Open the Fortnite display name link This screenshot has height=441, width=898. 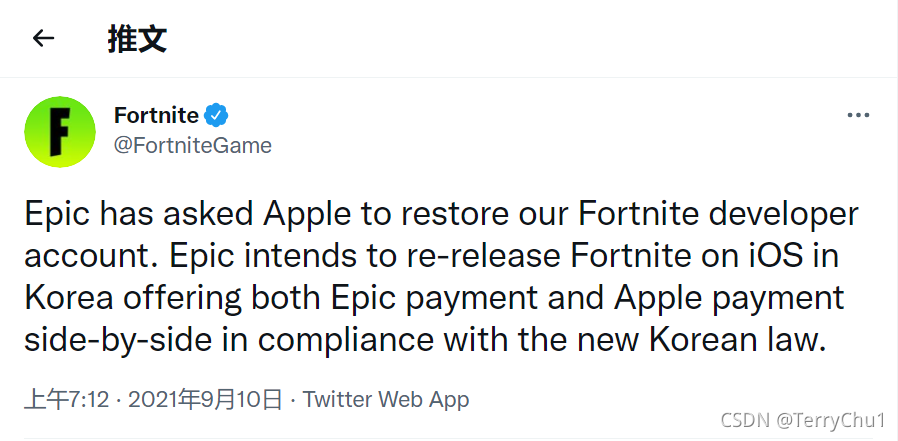156,115
